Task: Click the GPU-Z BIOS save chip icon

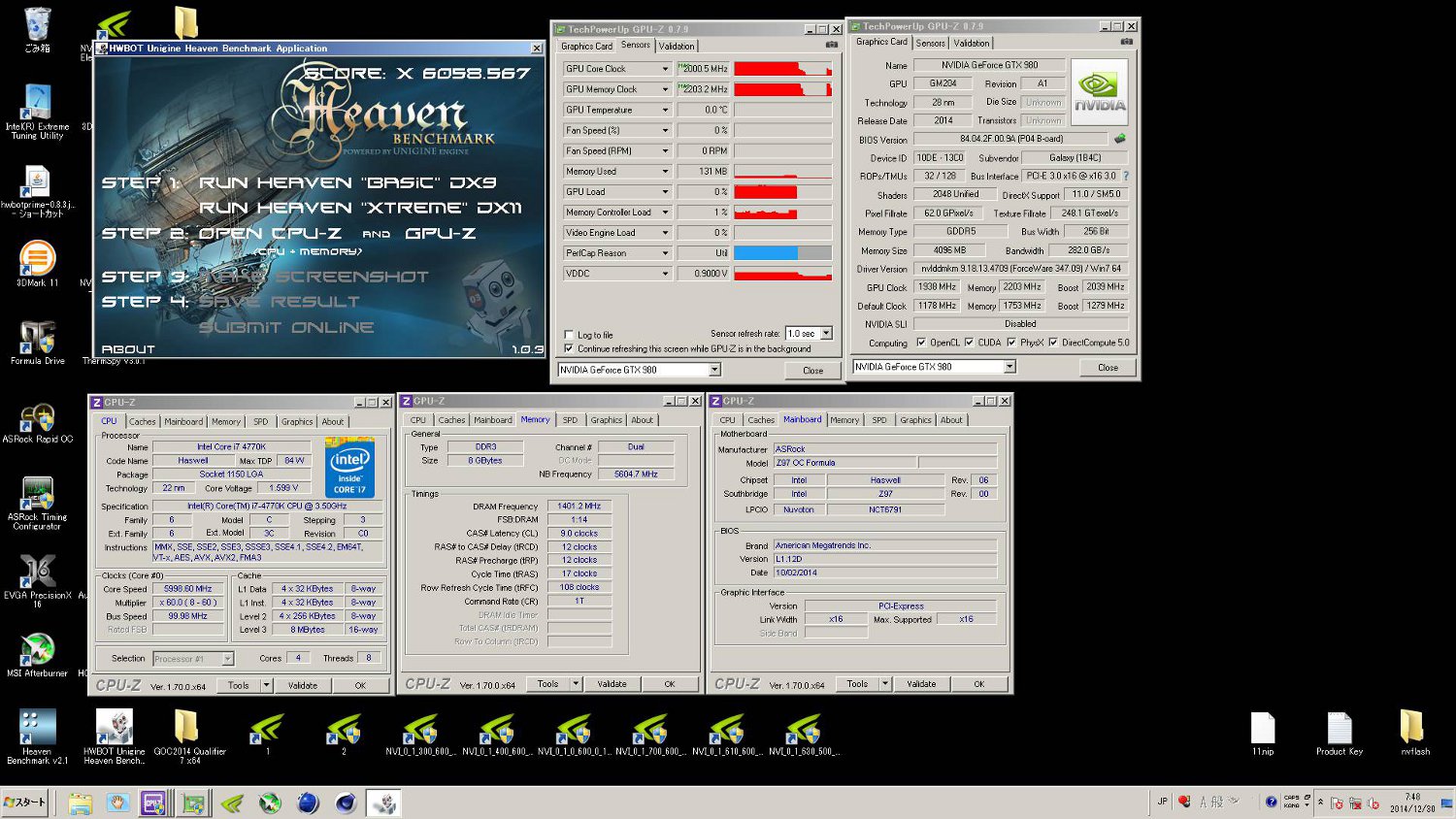Action: pos(1119,139)
